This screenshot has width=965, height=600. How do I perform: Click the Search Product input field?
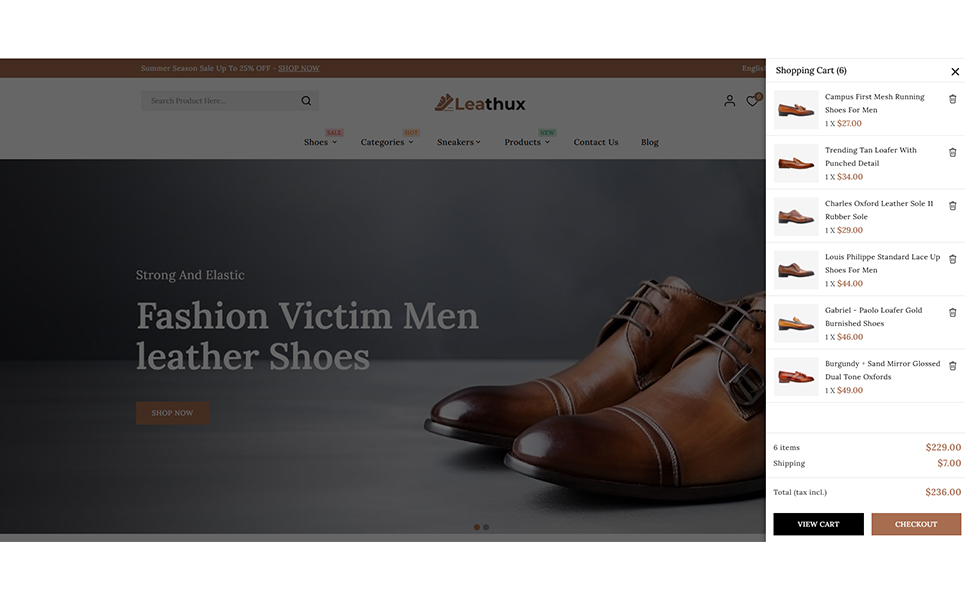(x=220, y=101)
